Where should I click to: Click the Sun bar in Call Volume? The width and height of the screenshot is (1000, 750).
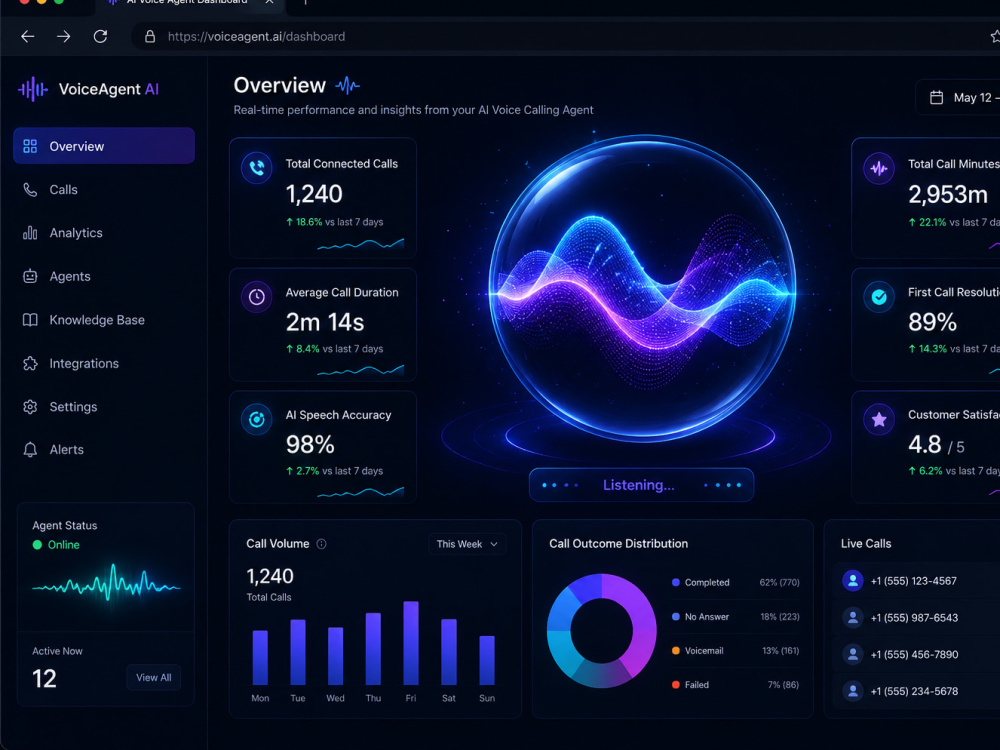487,660
